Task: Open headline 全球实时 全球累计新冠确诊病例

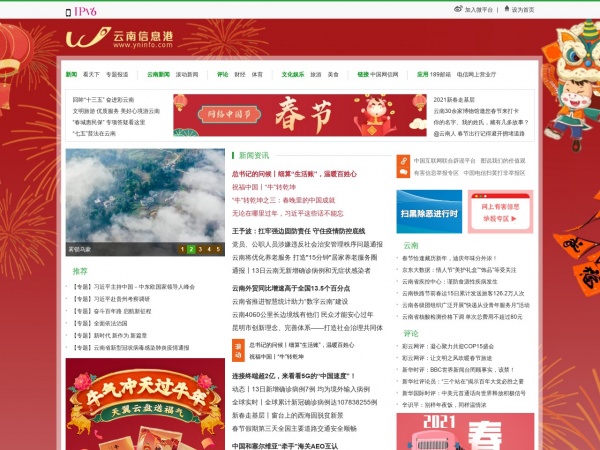Action: point(305,402)
